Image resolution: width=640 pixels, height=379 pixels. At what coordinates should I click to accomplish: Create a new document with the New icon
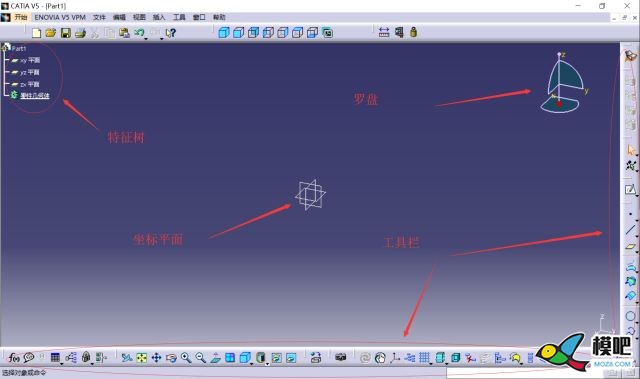(36, 33)
